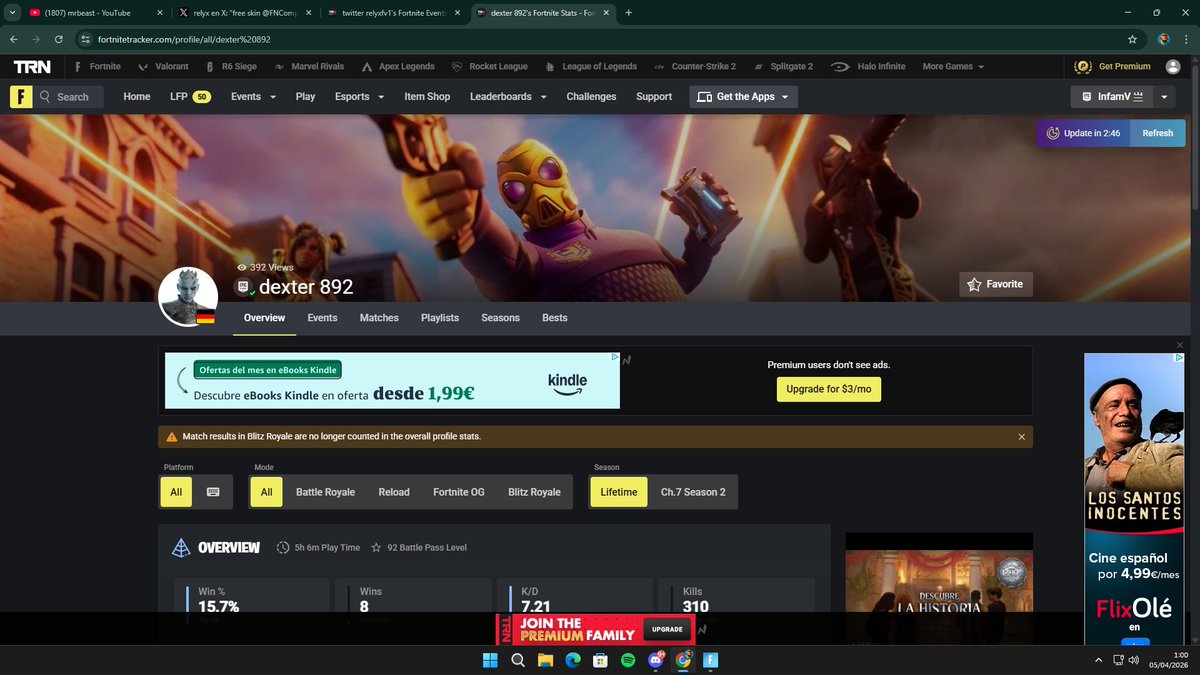
Task: Select All platform filter
Action: click(176, 492)
